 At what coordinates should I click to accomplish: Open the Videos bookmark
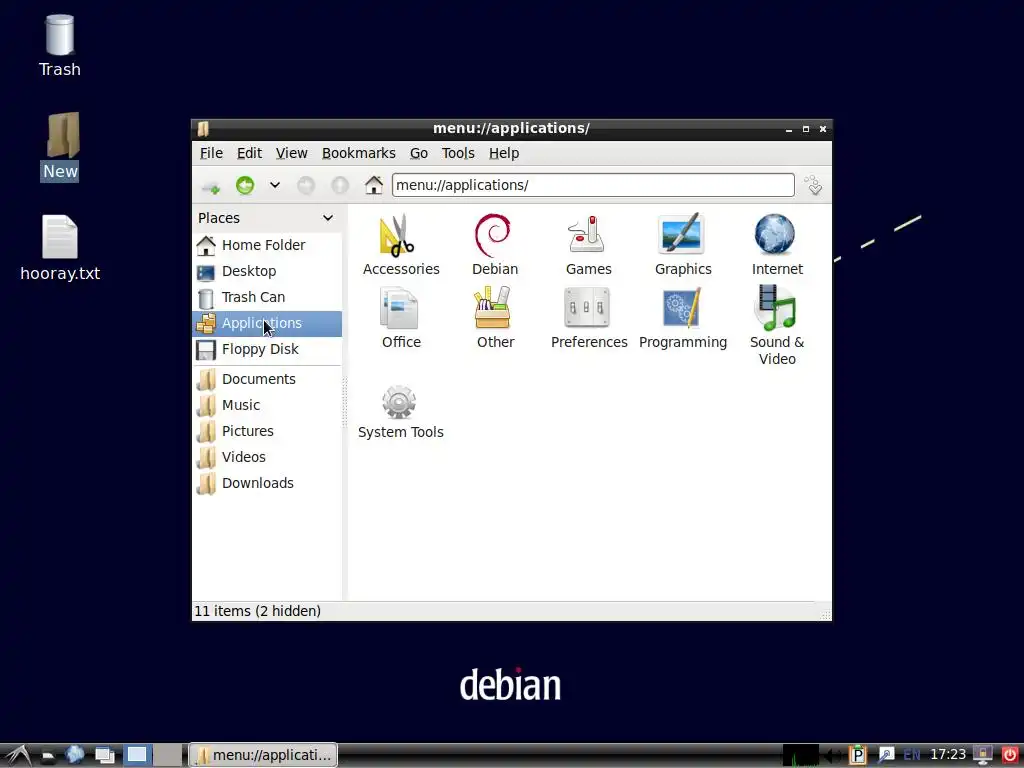(267, 457)
